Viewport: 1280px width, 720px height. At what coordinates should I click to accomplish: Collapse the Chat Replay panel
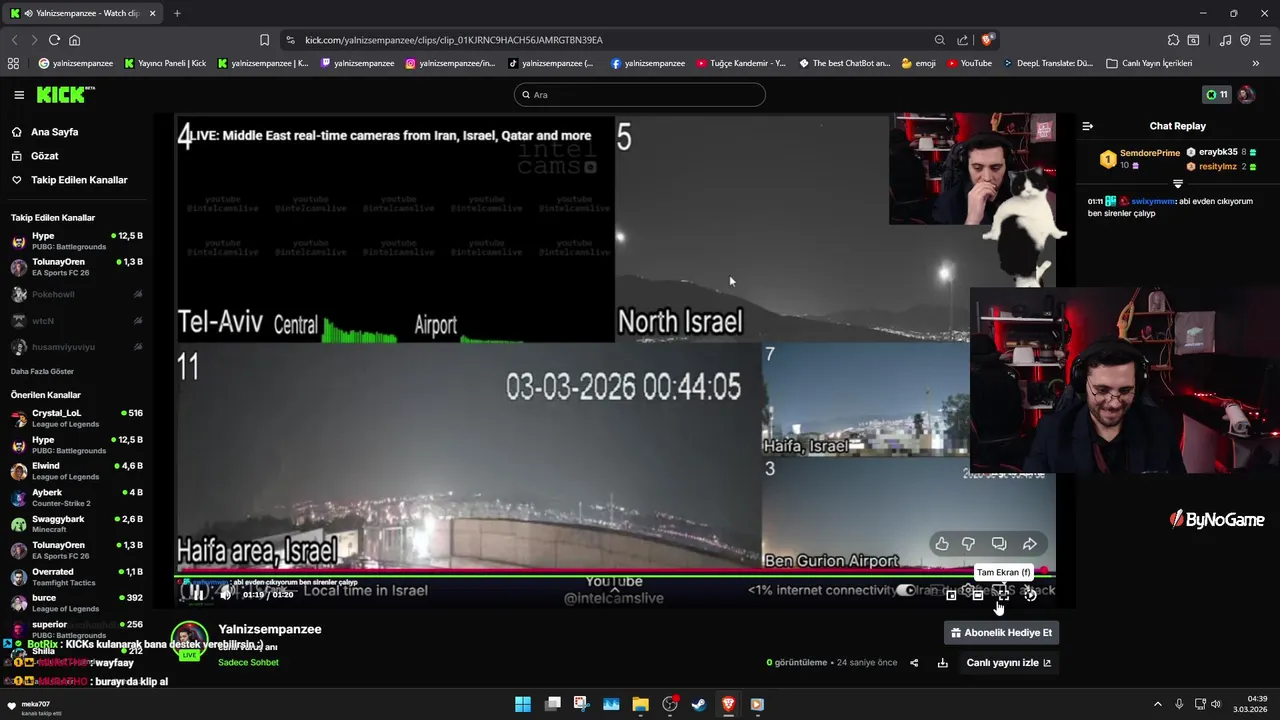(x=1088, y=126)
